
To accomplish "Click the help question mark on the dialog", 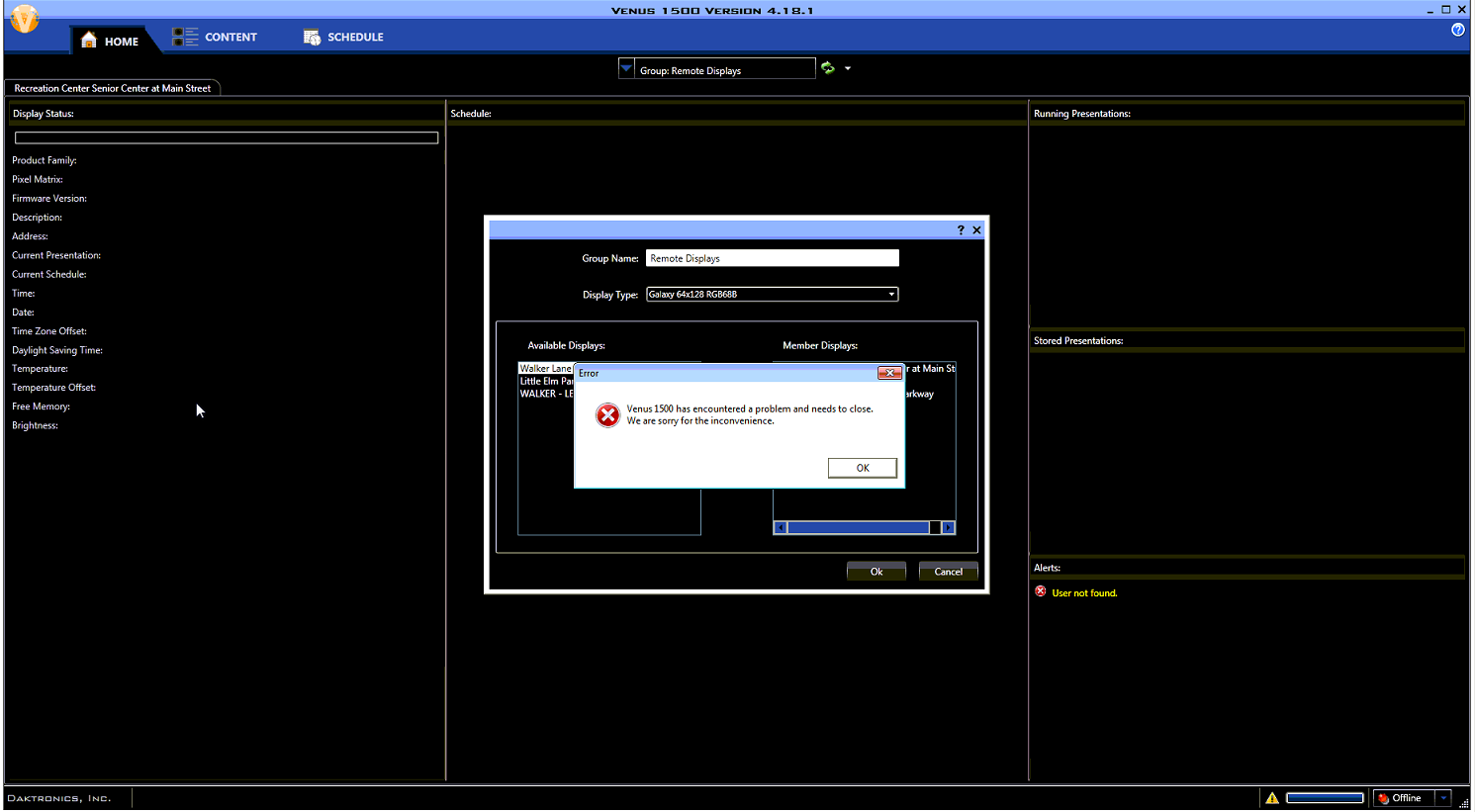I will 960,229.
